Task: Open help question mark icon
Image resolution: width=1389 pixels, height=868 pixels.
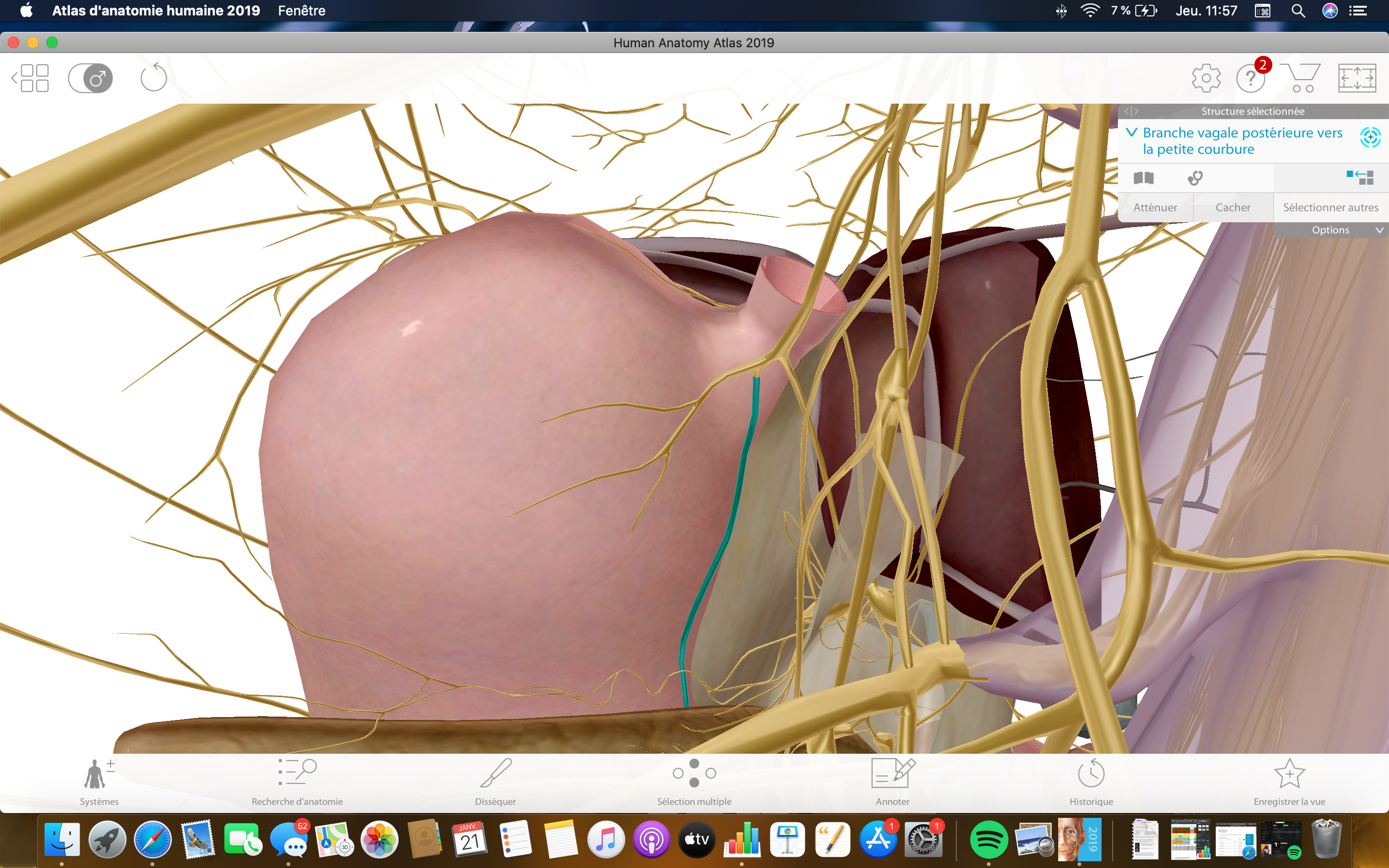Action: 1250,79
